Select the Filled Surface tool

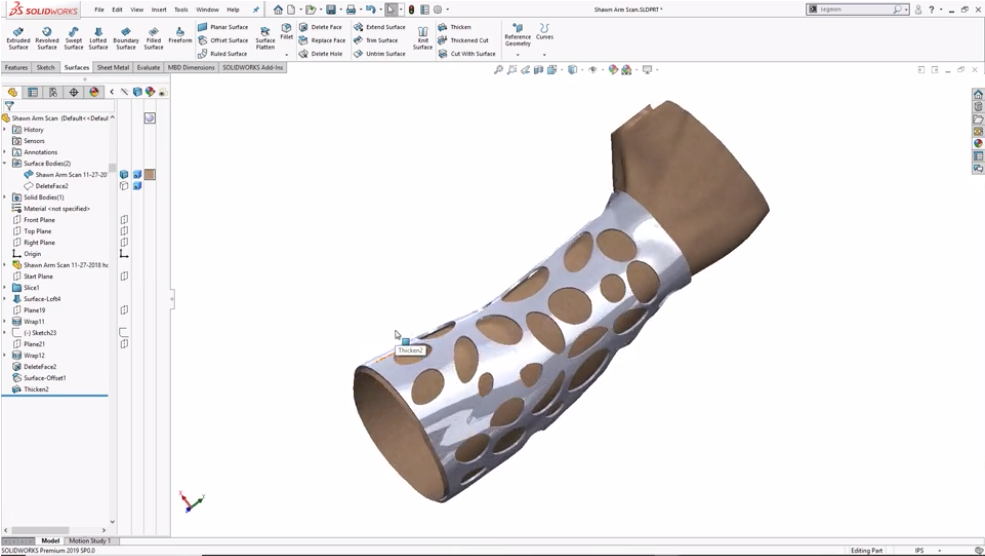pyautogui.click(x=153, y=38)
